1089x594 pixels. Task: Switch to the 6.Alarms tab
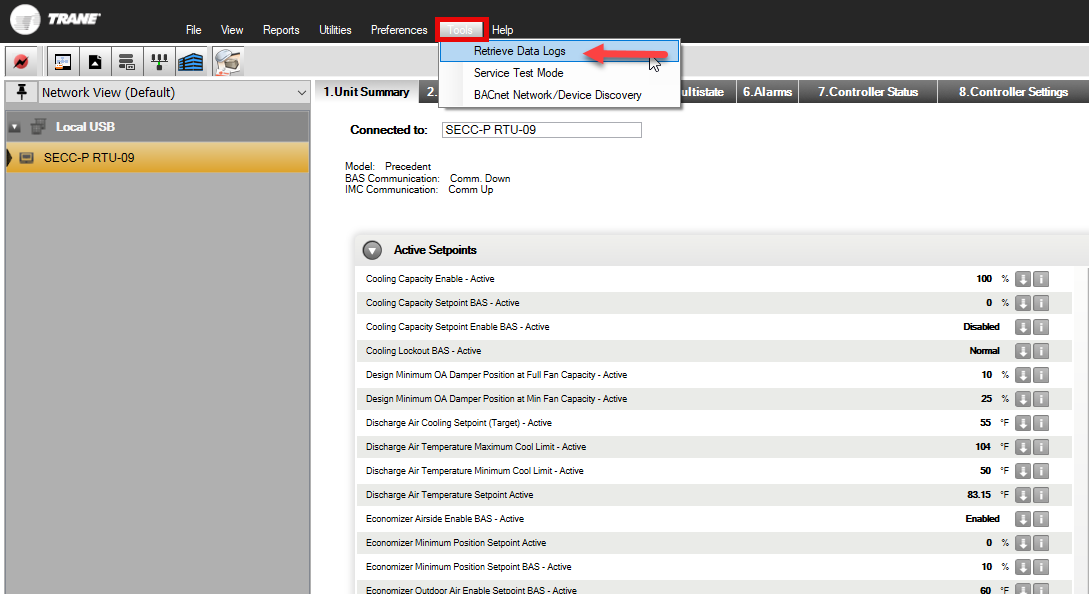[x=767, y=92]
